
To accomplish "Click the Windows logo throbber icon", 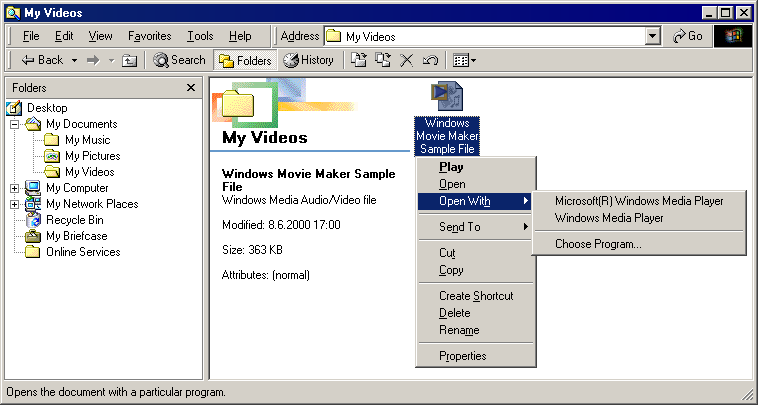I will pos(733,36).
